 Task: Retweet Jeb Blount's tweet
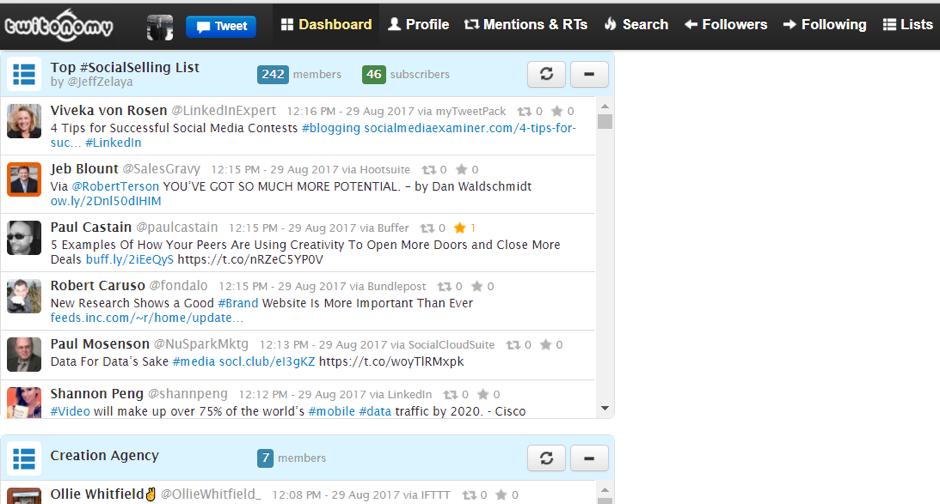pos(429,170)
